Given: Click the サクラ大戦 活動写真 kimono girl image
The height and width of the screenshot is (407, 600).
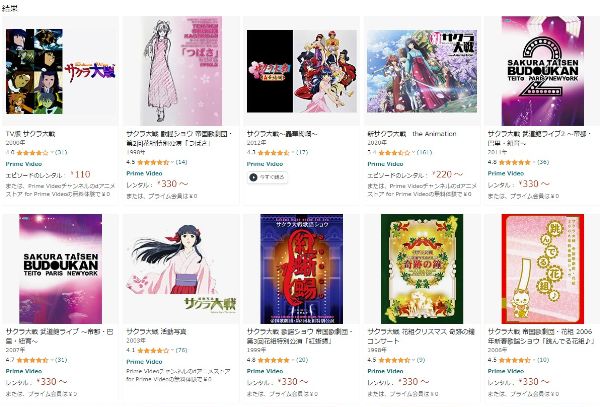Looking at the screenshot, I should (181, 269).
